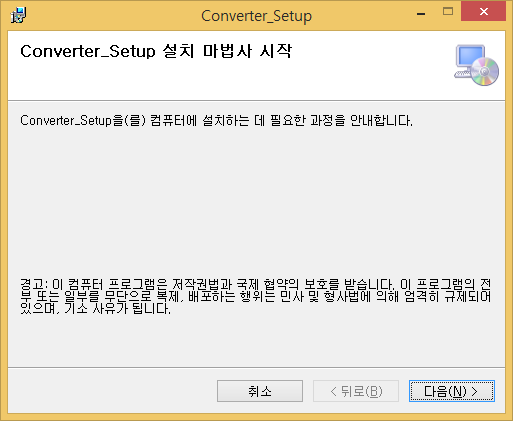
Task: Minimize the Converter_Setup window
Action: coord(421,13)
